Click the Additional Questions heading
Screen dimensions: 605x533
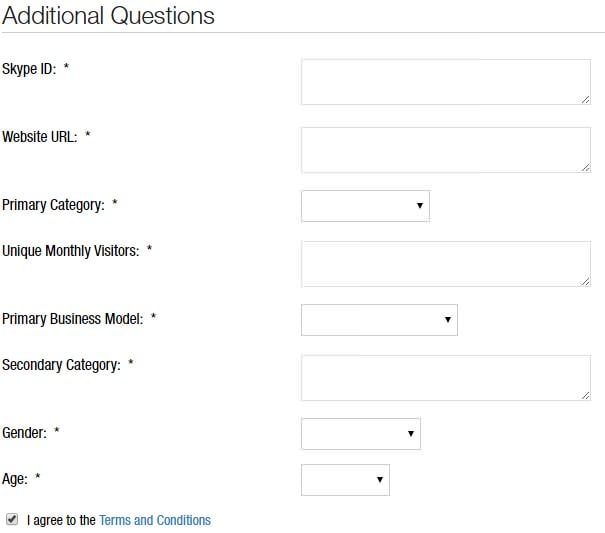click(x=109, y=16)
